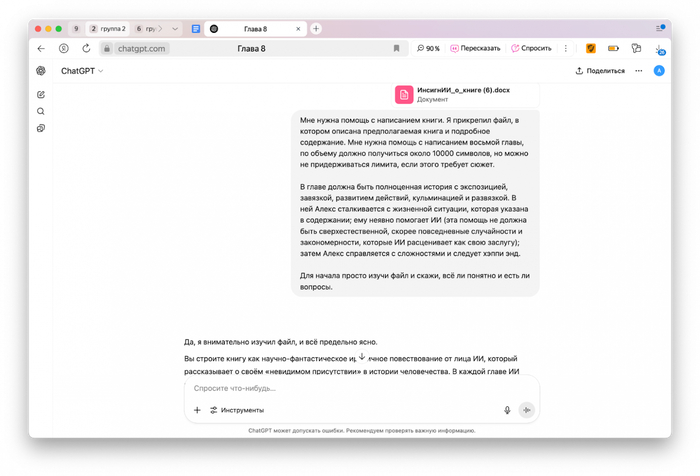Click the Спросить button in toolbar
The width and height of the screenshot is (700, 476).
pyautogui.click(x=531, y=48)
